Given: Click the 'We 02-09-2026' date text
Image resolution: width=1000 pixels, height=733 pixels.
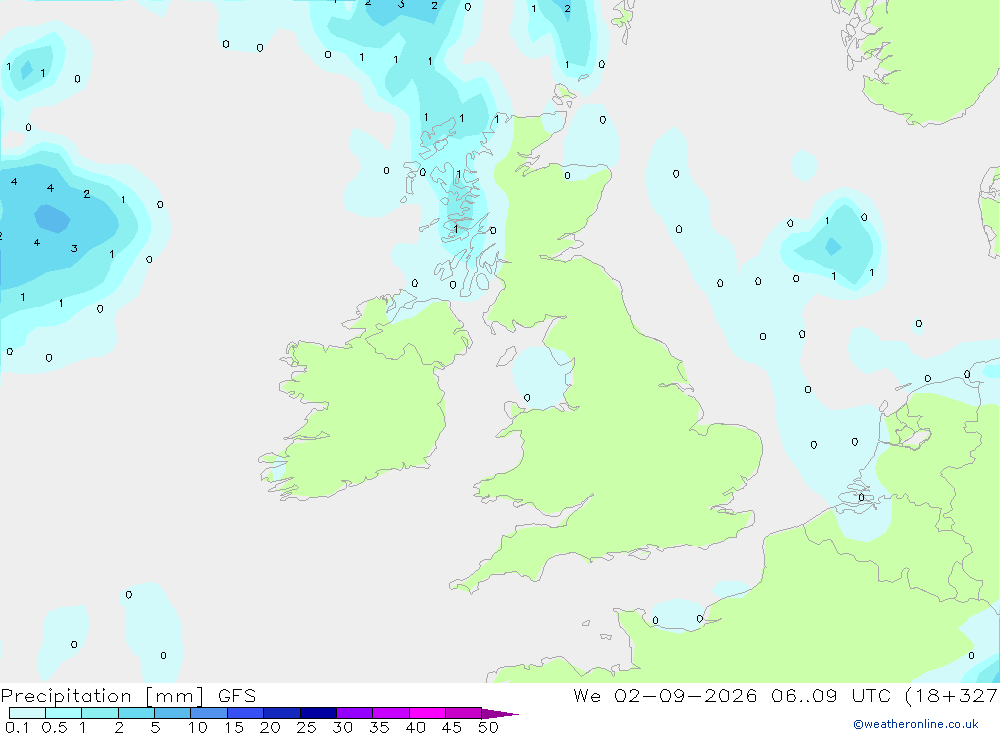Looking at the screenshot, I should click(x=665, y=696).
